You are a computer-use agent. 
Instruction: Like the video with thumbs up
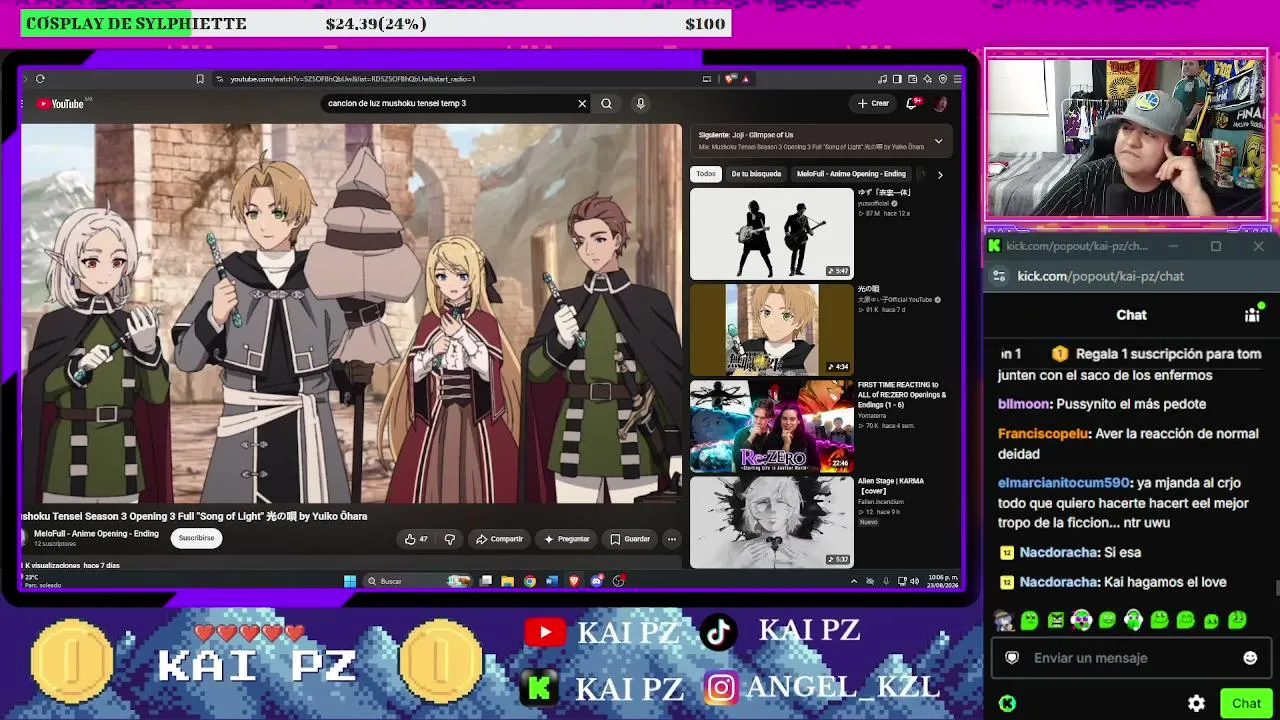point(415,539)
